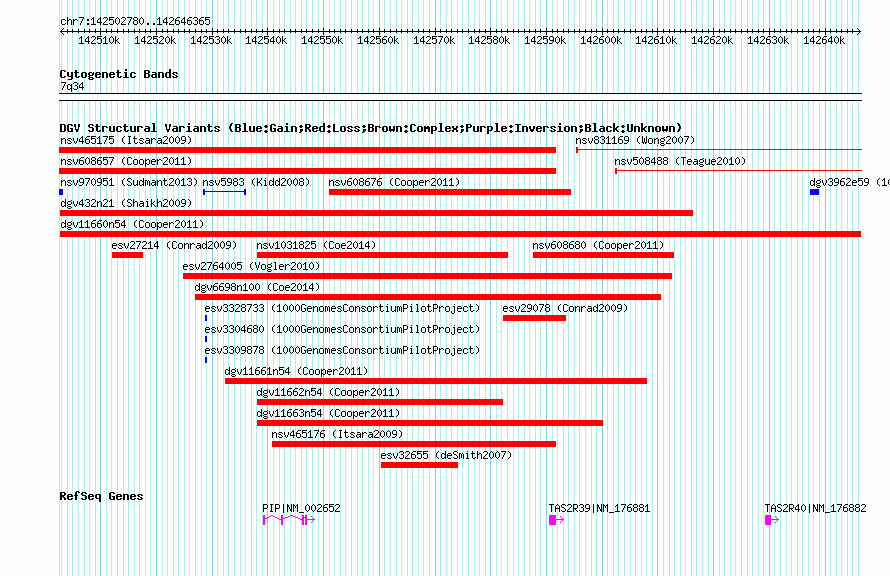Open esv29078 (Conrad2009) variant label

[x=565, y=308]
